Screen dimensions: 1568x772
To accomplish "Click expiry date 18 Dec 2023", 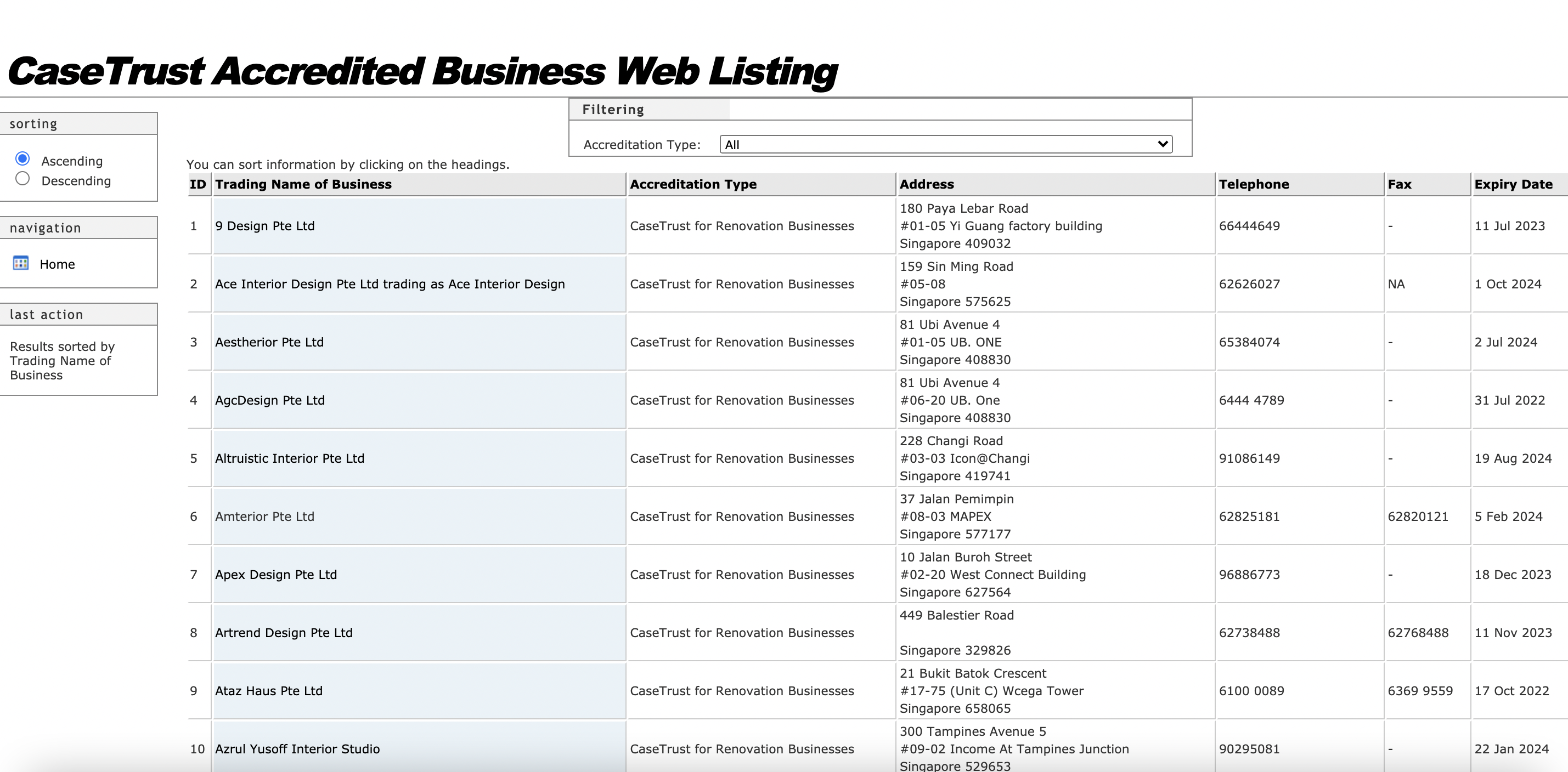I will tap(1513, 575).
